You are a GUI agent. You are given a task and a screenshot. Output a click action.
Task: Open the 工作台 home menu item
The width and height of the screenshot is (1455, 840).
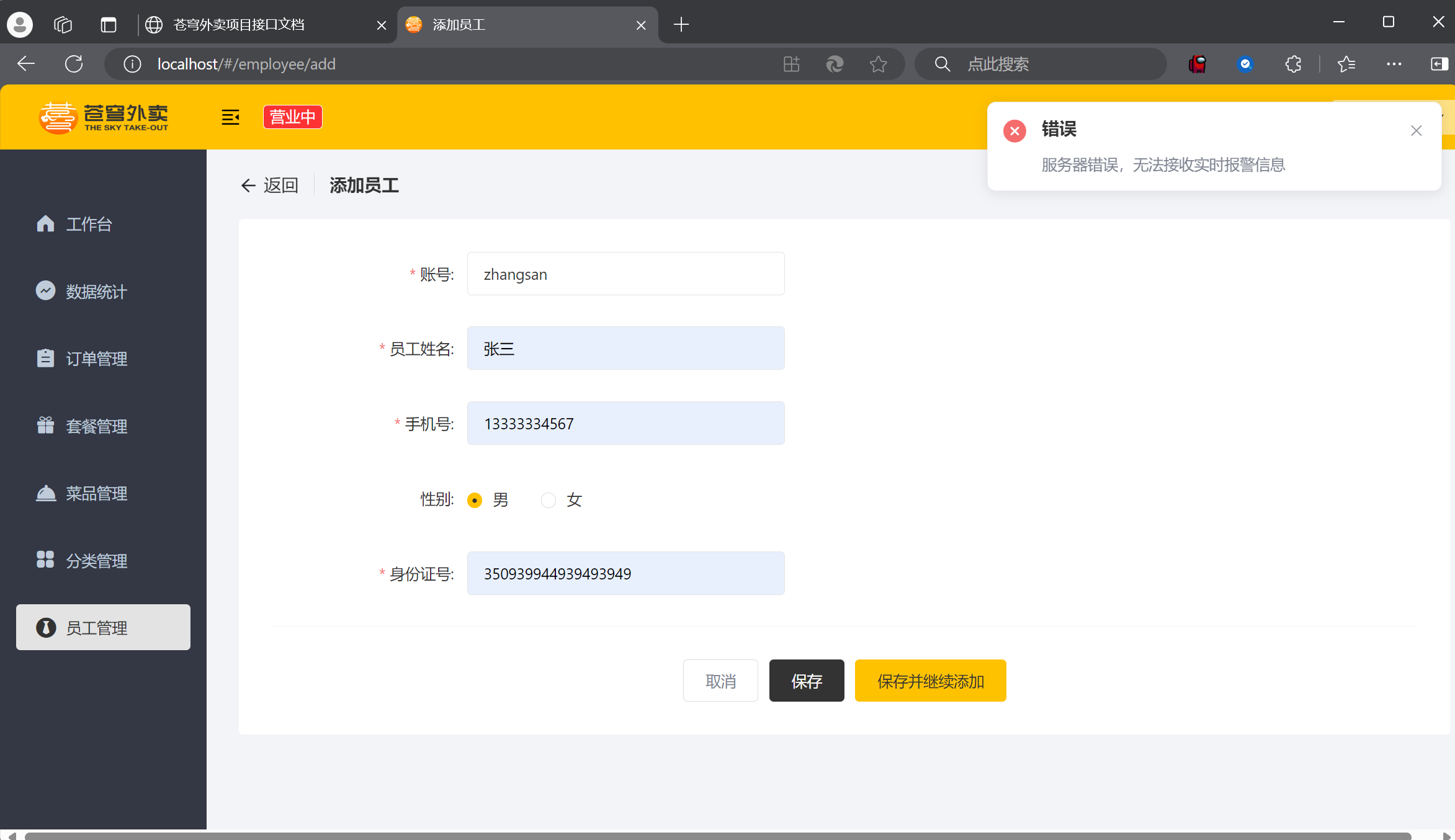88,224
